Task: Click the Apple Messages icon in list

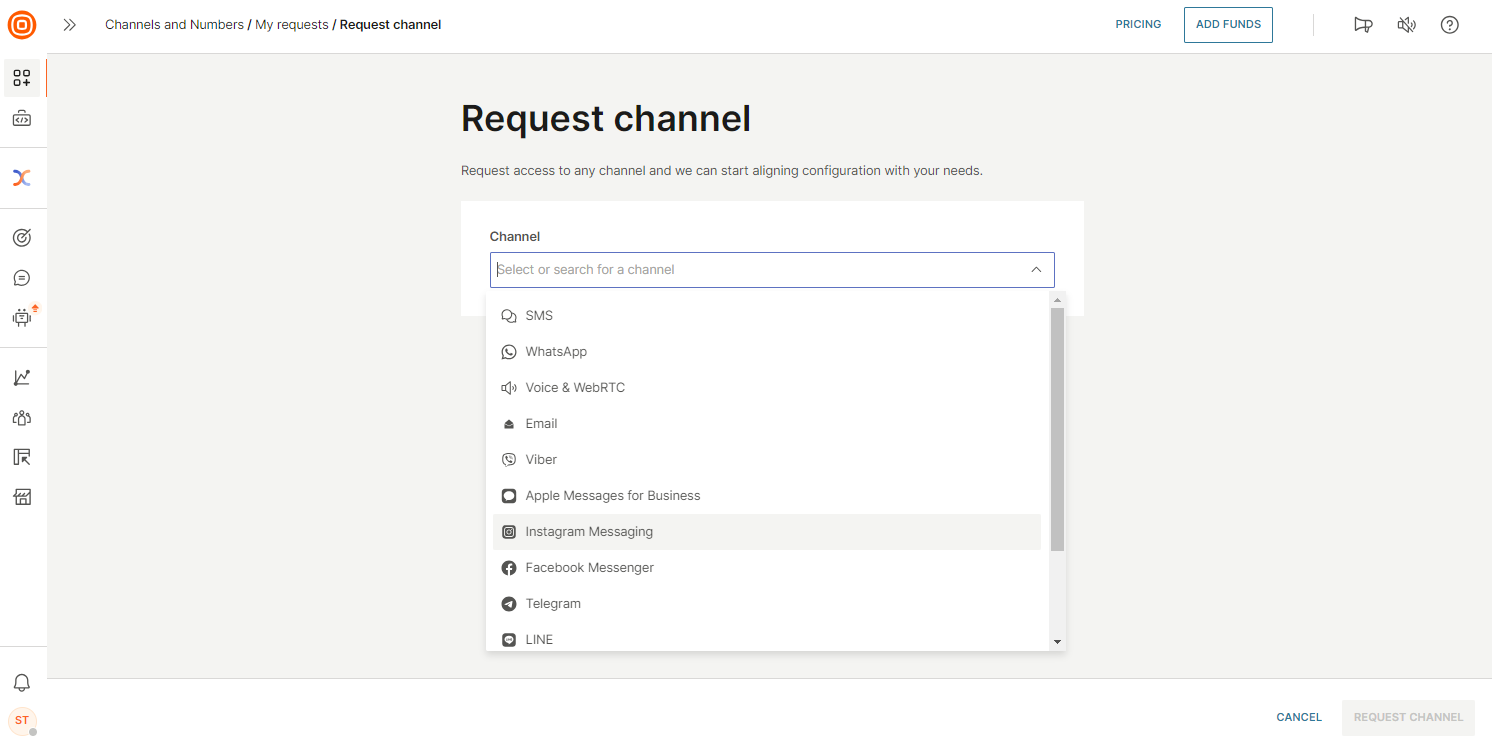Action: coord(509,496)
